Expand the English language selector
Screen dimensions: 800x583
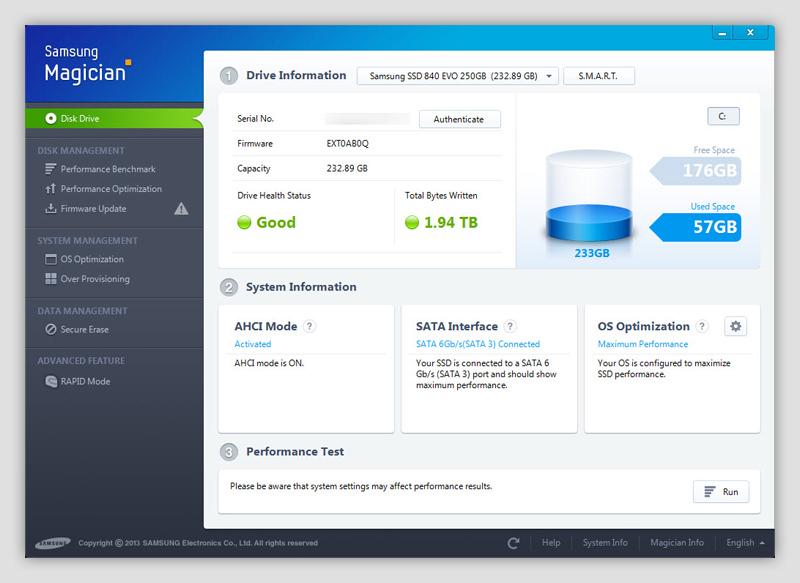pyautogui.click(x=745, y=543)
